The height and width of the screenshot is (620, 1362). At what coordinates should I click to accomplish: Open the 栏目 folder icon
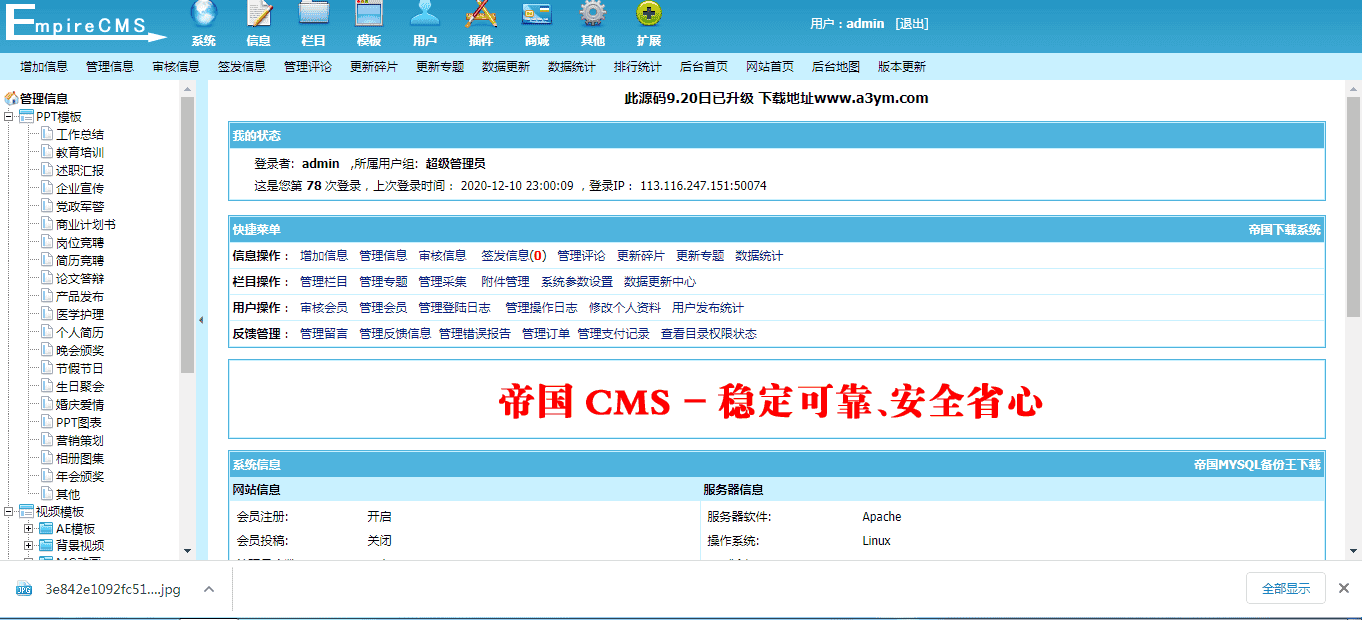coord(314,13)
